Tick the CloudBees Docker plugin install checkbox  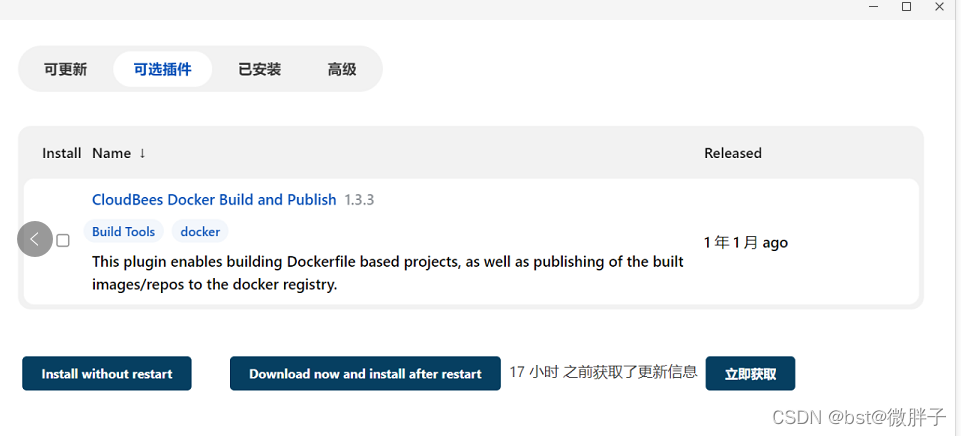(x=63, y=241)
